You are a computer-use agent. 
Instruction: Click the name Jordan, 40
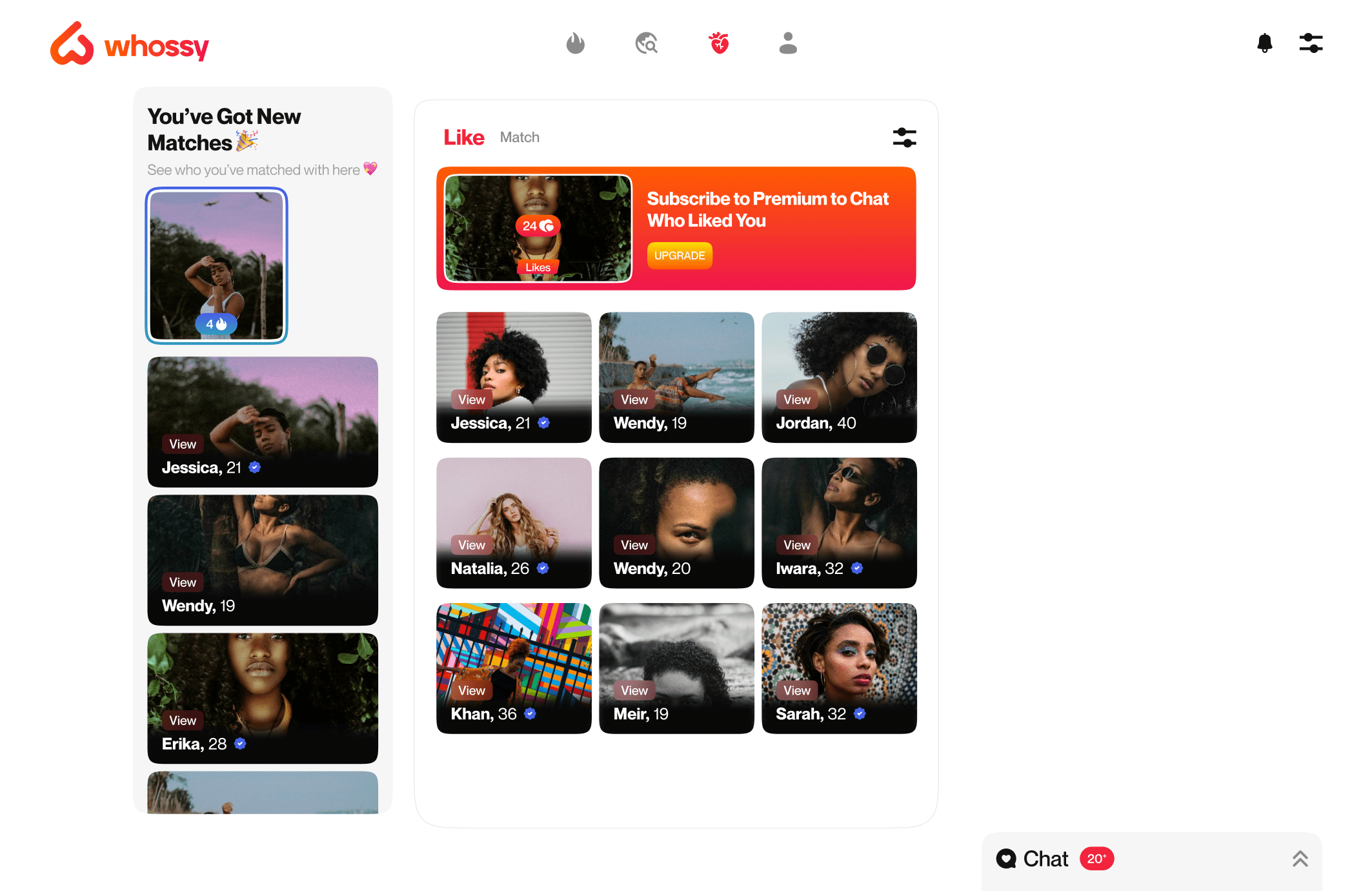pyautogui.click(x=816, y=423)
